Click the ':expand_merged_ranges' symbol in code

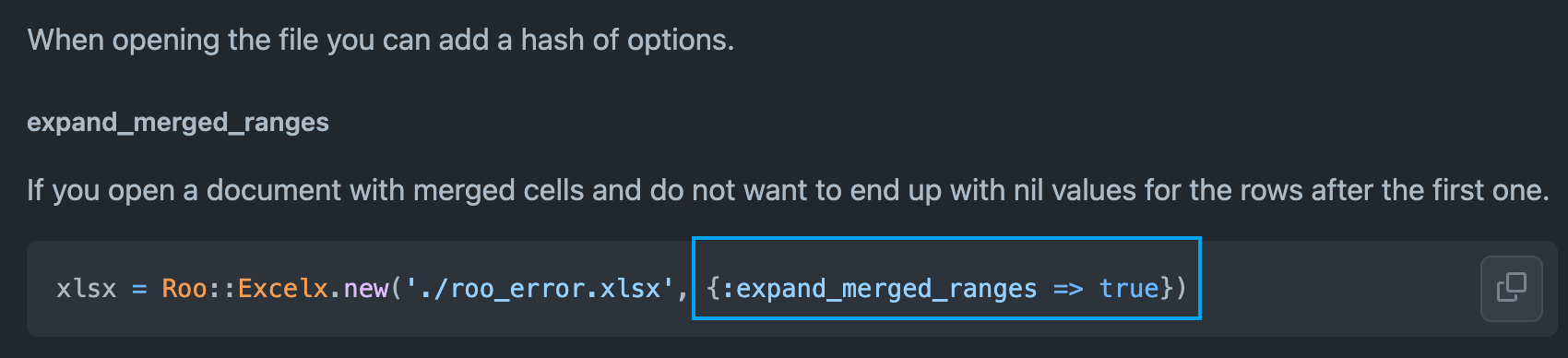pos(879,289)
